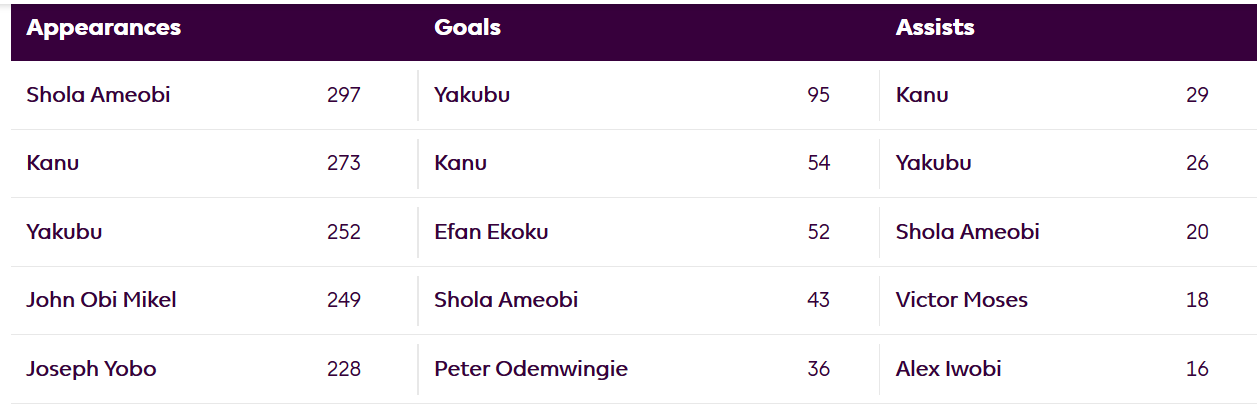The height and width of the screenshot is (412, 1257).
Task: Select Kanu in the Appearances list
Action: click(53, 163)
